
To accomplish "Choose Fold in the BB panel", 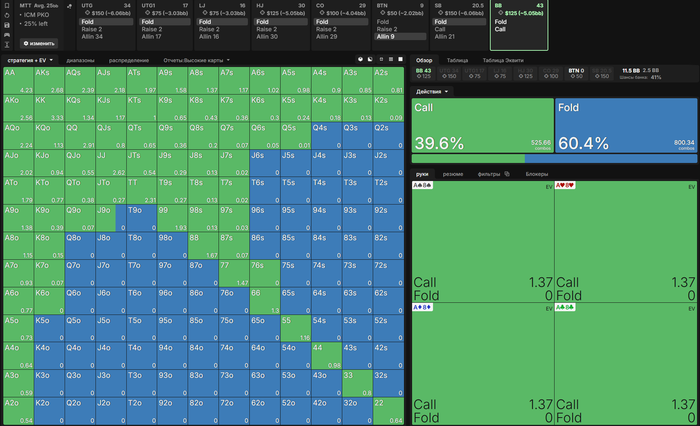I will click(x=500, y=21).
